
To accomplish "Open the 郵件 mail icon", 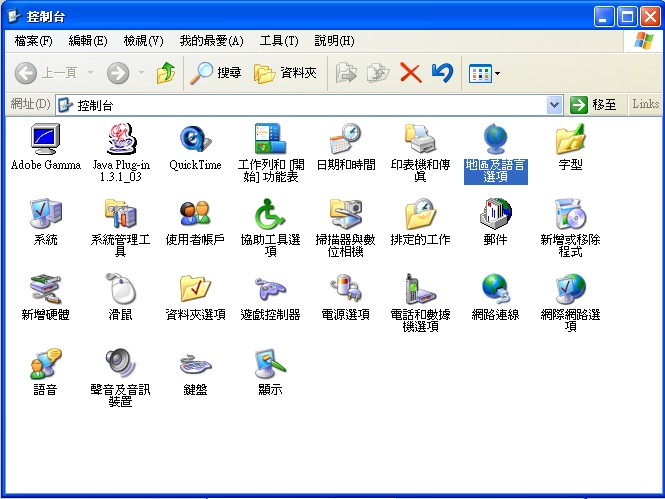I will click(495, 214).
